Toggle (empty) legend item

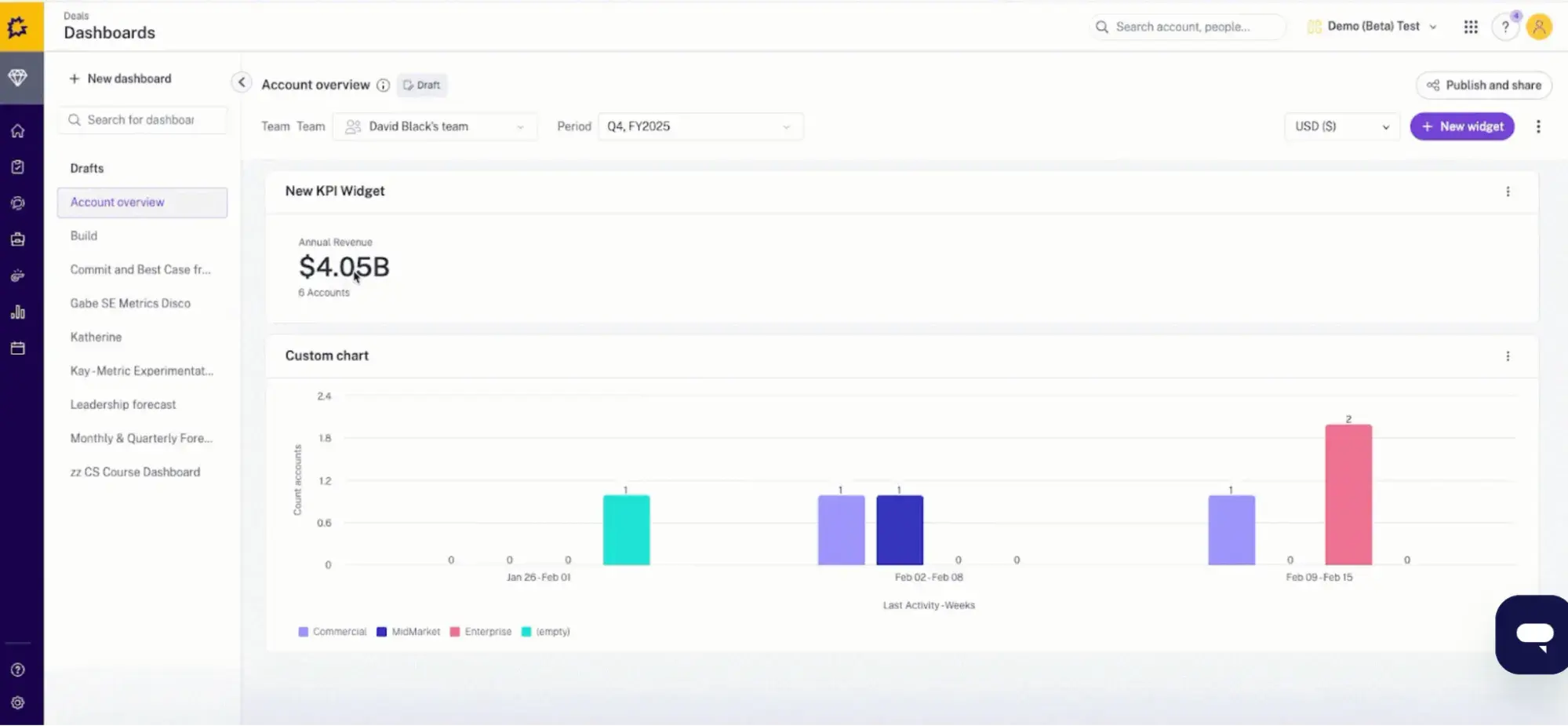tap(546, 632)
